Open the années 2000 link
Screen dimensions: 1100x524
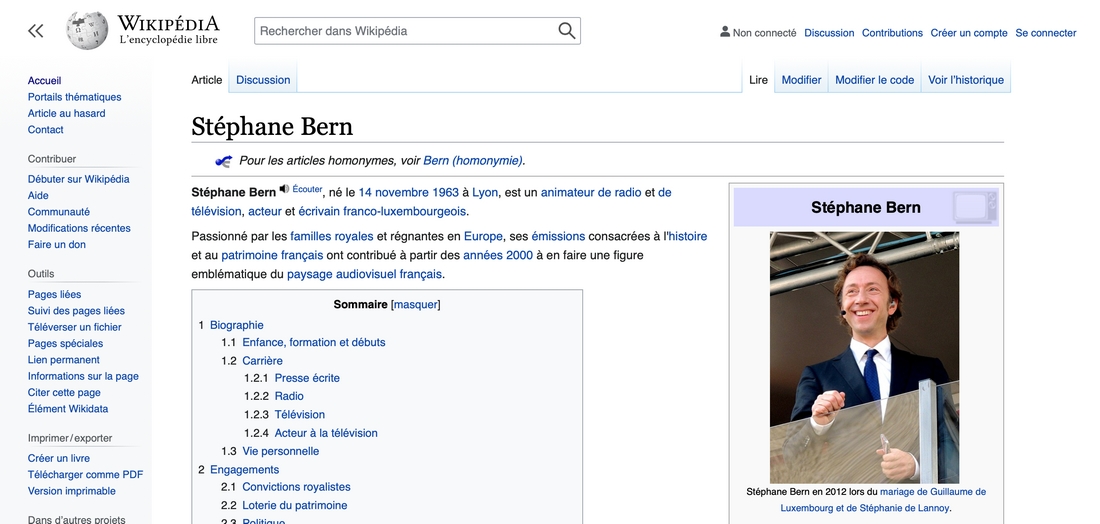coord(498,255)
